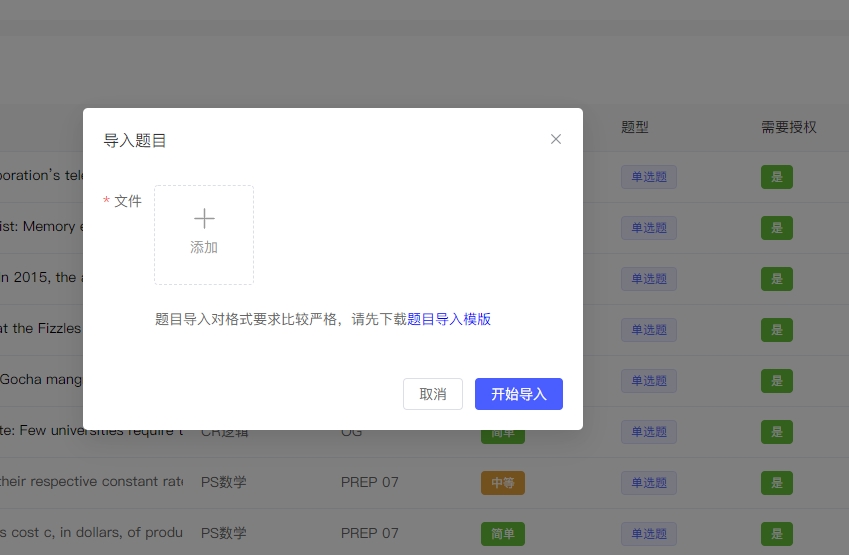Open the 'In 2015, the' question title

38,277
